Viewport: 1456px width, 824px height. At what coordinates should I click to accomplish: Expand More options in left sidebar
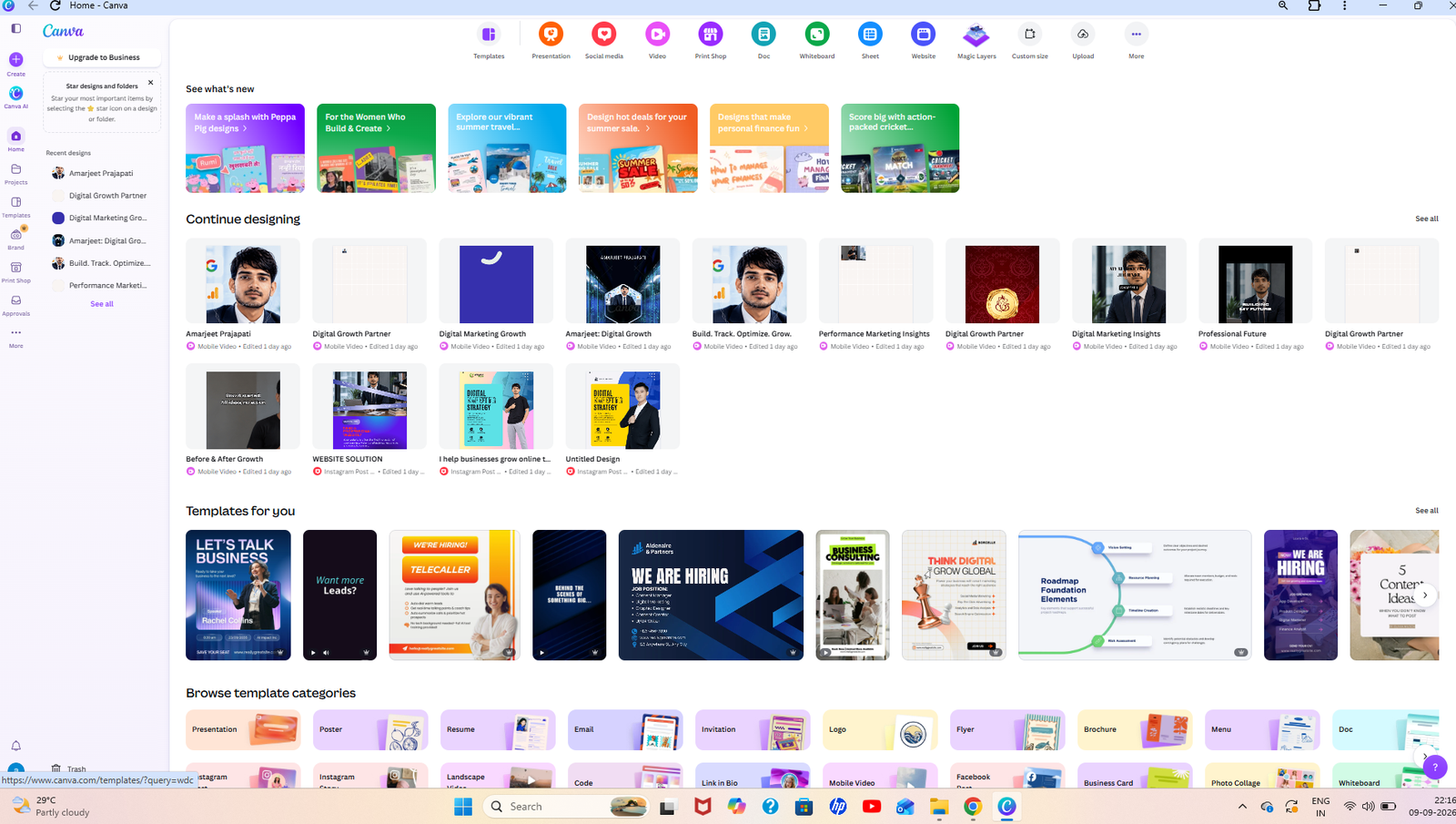16,337
